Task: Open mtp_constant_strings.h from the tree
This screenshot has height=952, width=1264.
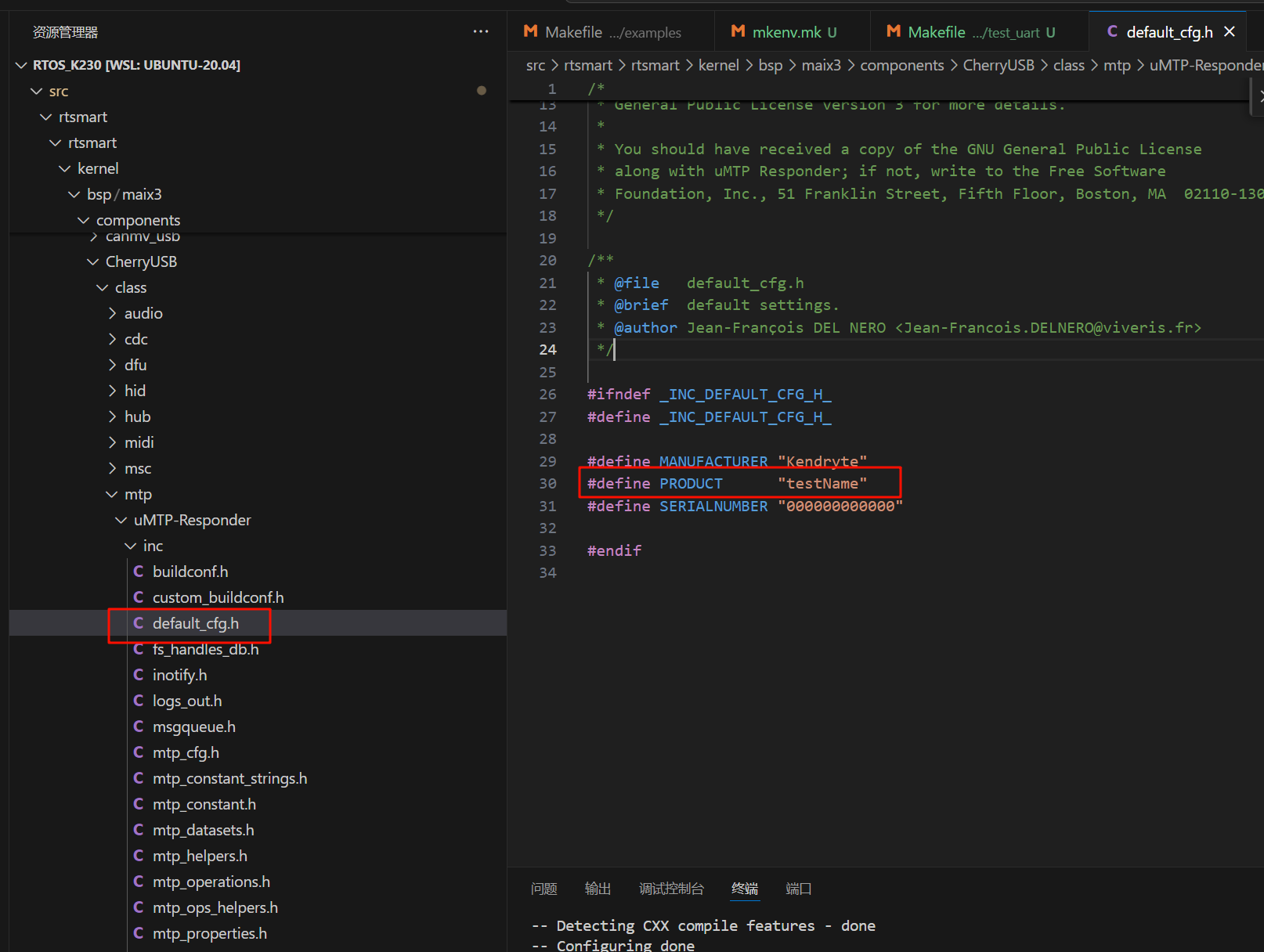Action: (x=258, y=778)
